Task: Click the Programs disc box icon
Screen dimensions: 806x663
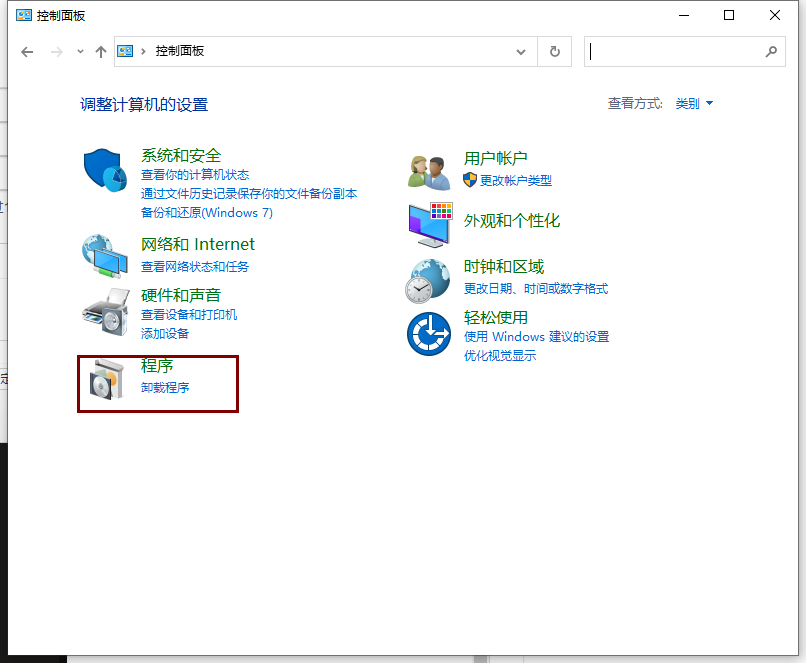Action: 105,381
